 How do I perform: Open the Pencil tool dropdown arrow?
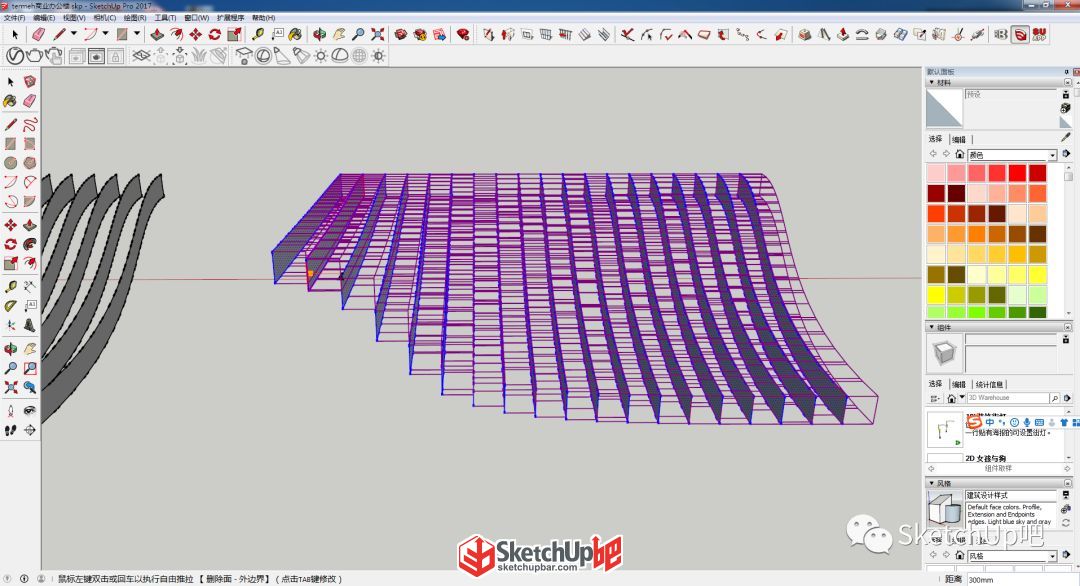73,33
